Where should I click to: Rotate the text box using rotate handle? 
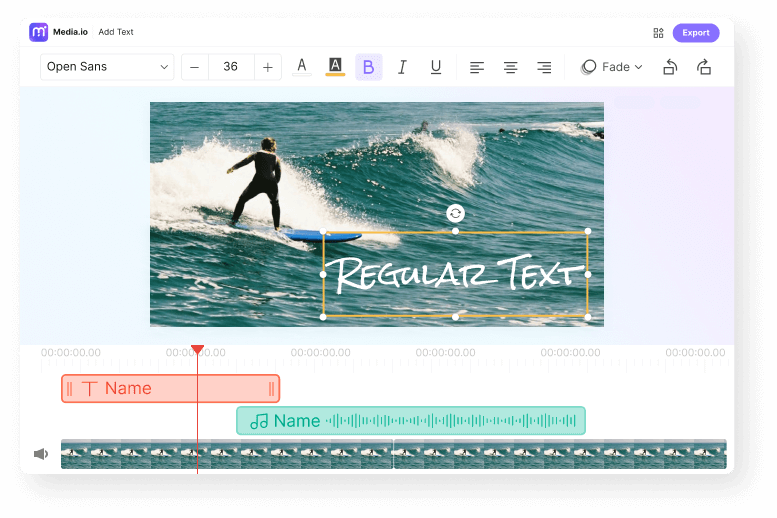(x=455, y=213)
